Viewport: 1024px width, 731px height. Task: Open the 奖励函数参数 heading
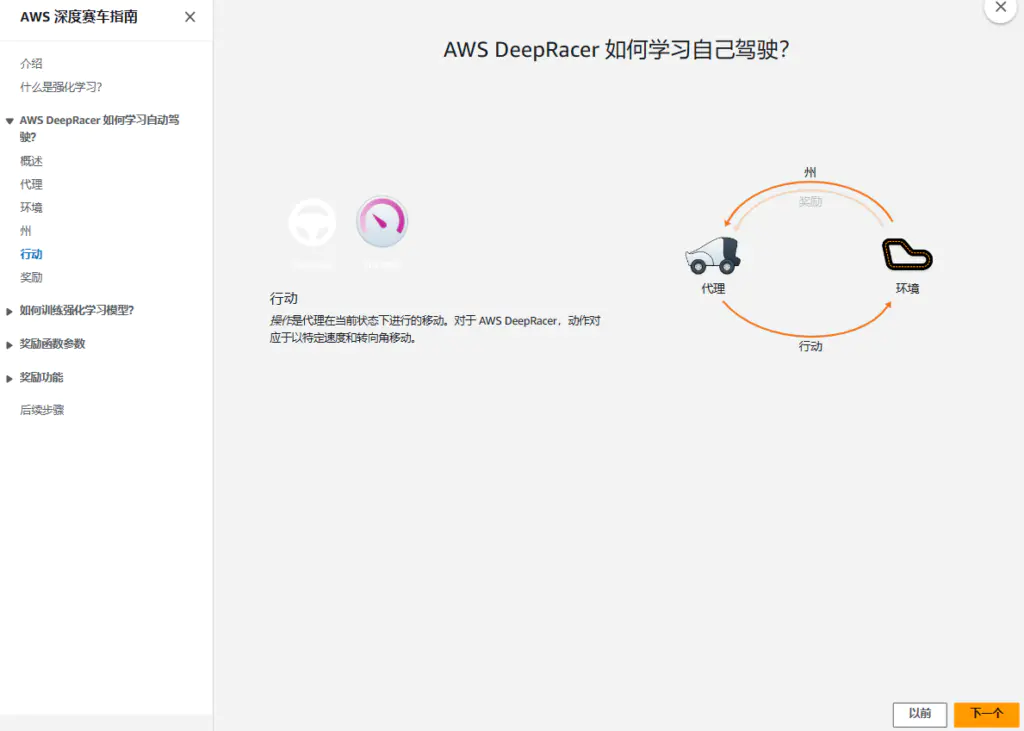[x=52, y=344]
